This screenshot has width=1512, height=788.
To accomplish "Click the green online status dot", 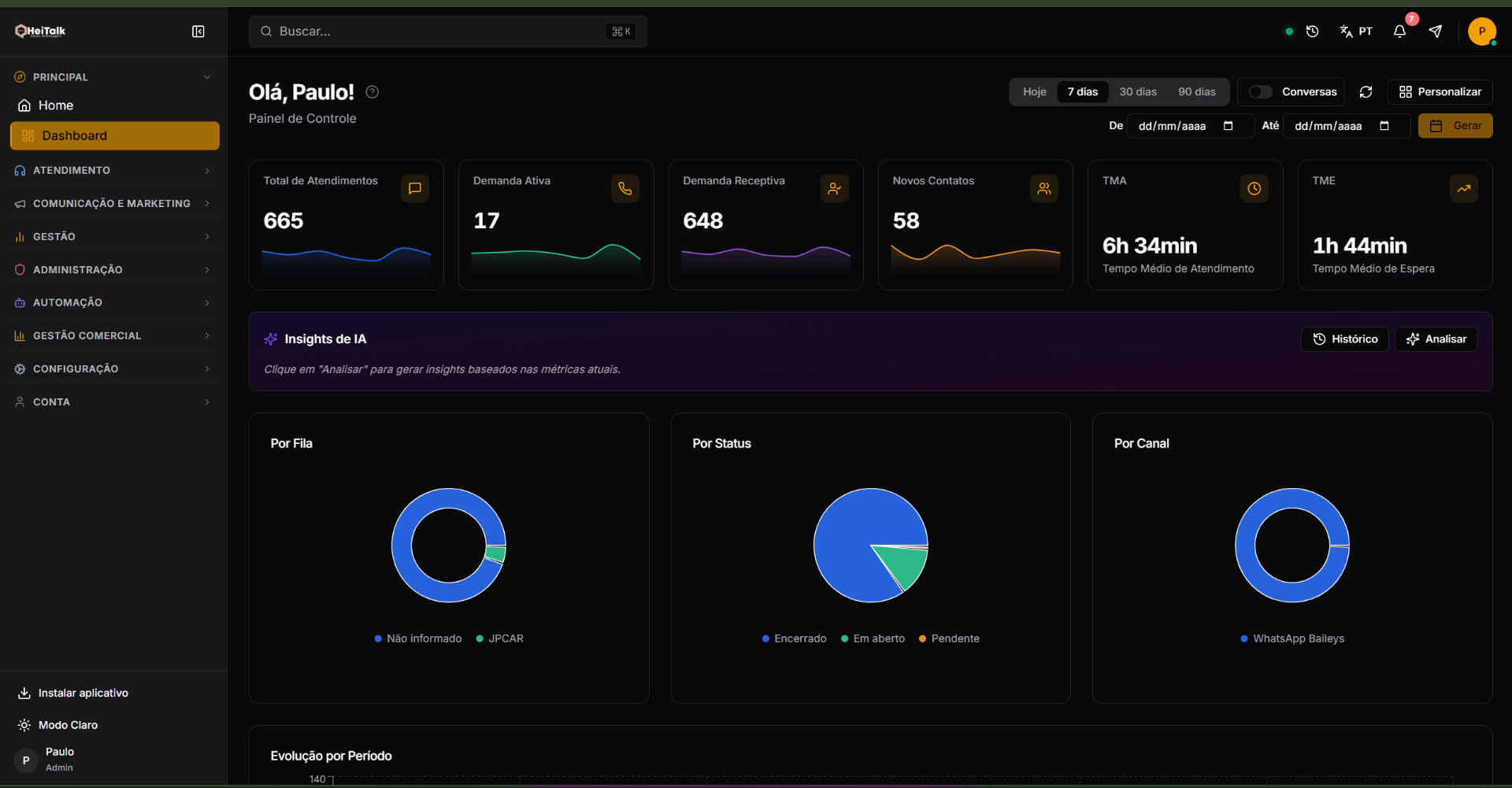I will [x=1289, y=31].
